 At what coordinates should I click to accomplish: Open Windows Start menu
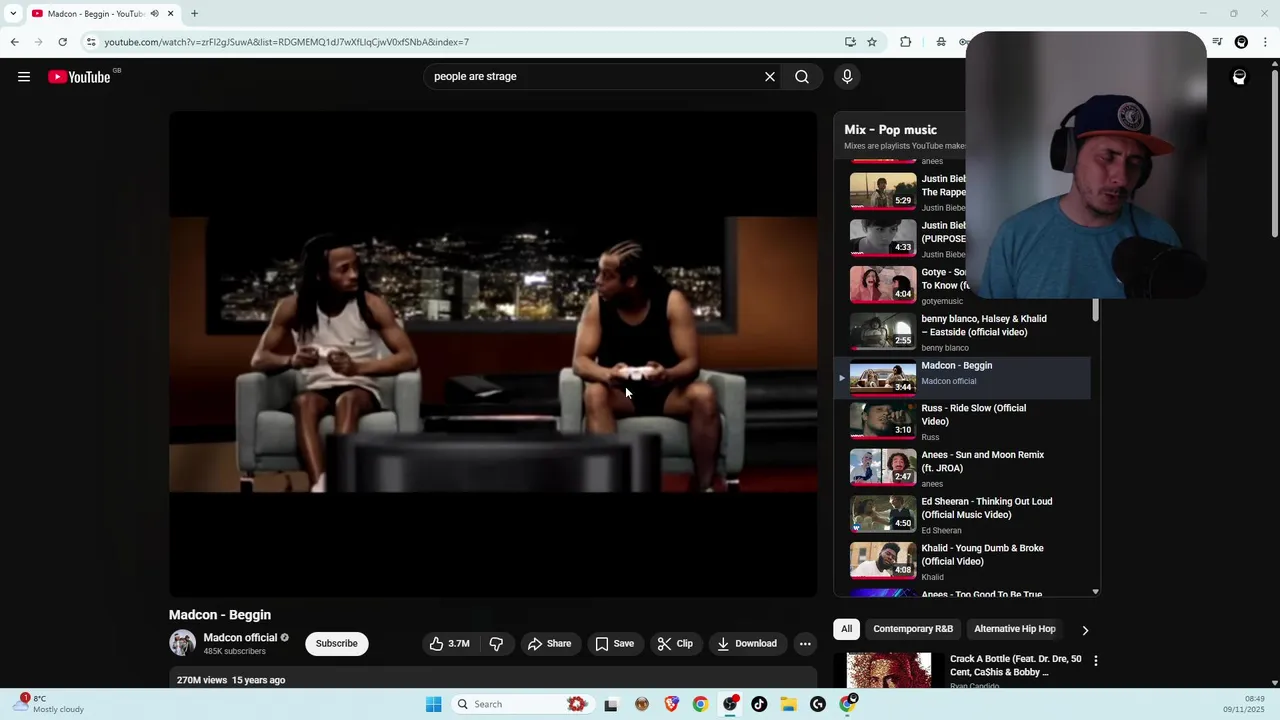(433, 704)
